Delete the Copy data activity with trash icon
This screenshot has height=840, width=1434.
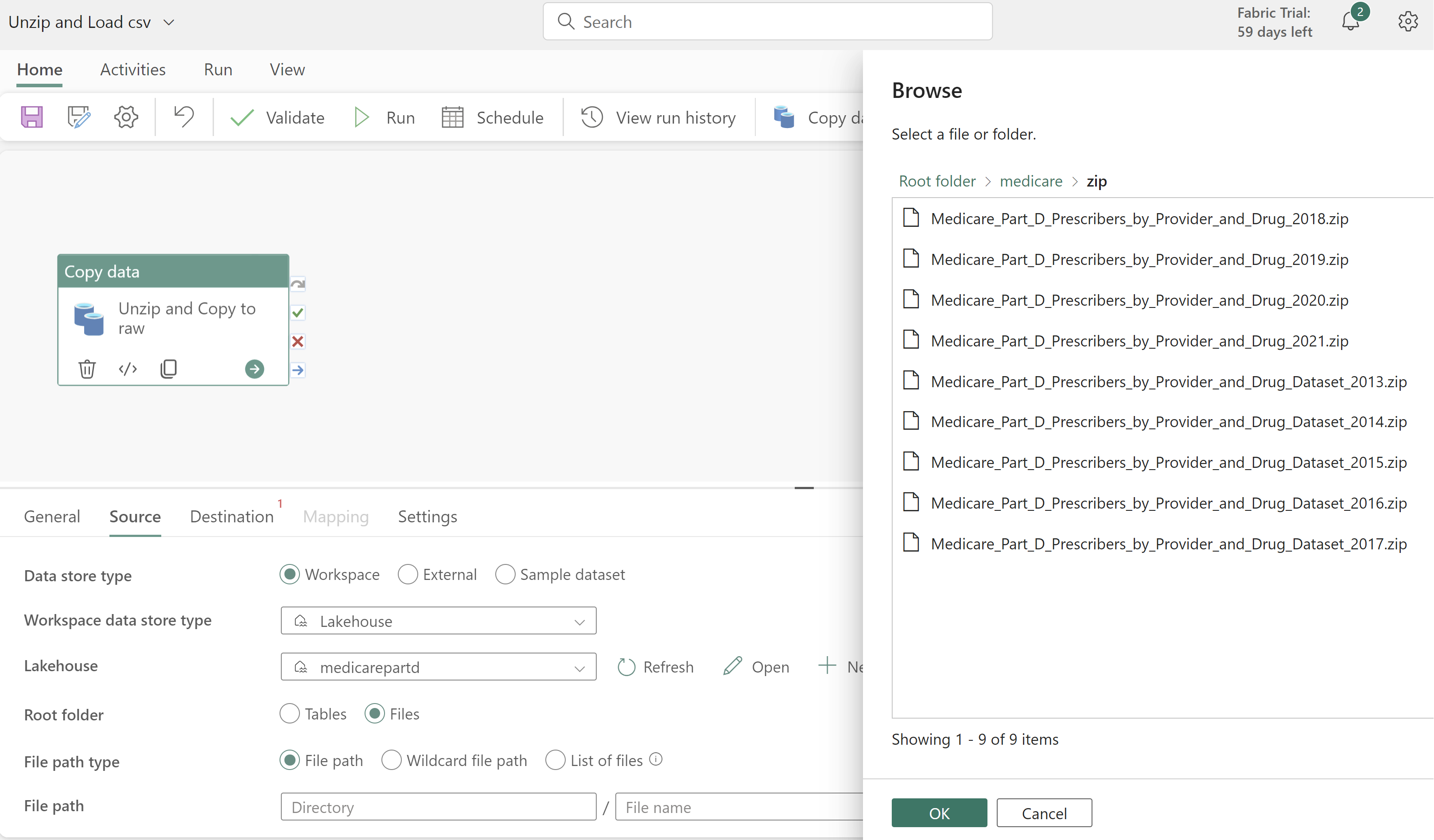tap(87, 369)
